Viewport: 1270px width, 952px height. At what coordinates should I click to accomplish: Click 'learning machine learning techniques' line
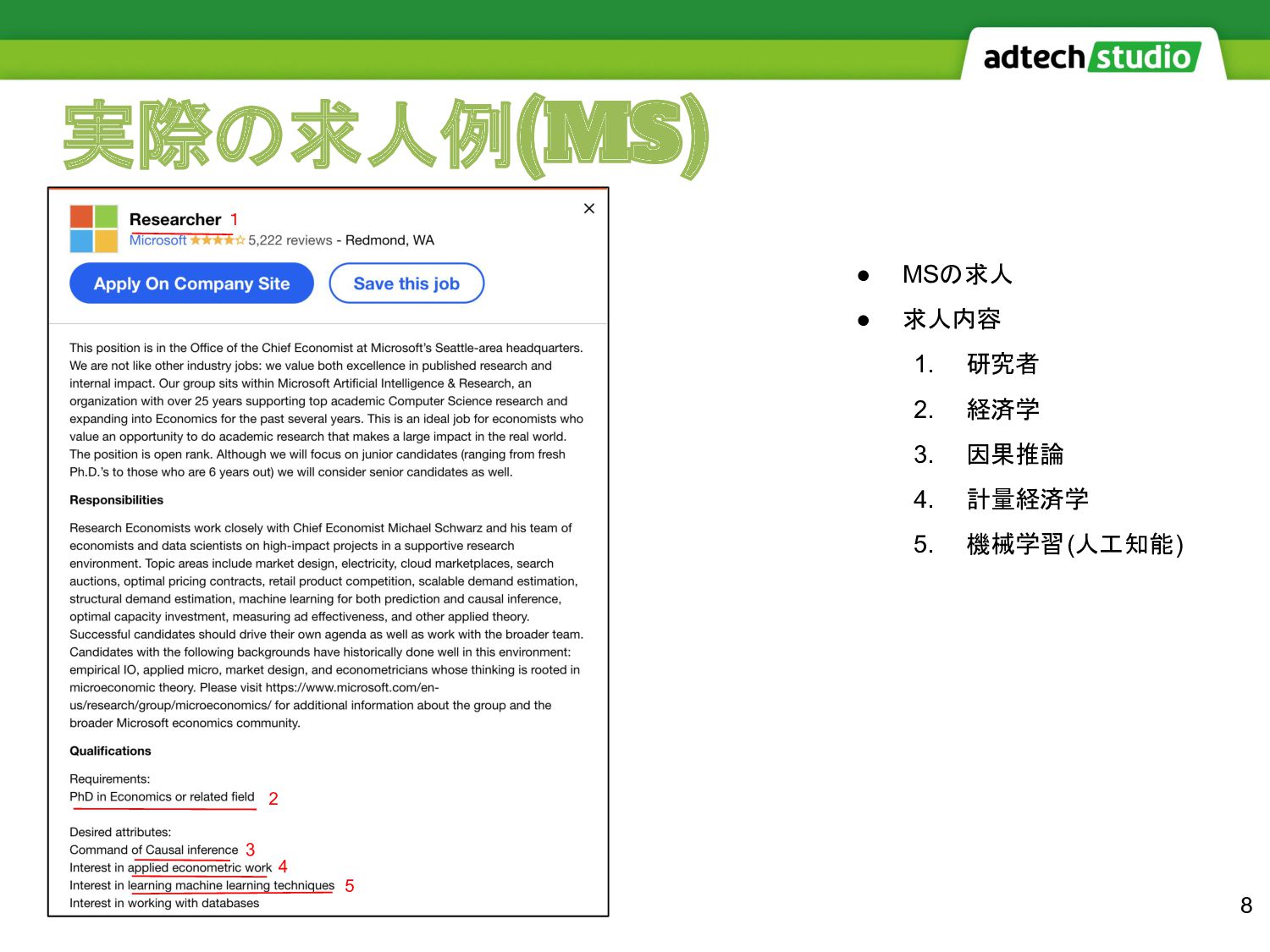[x=231, y=886]
